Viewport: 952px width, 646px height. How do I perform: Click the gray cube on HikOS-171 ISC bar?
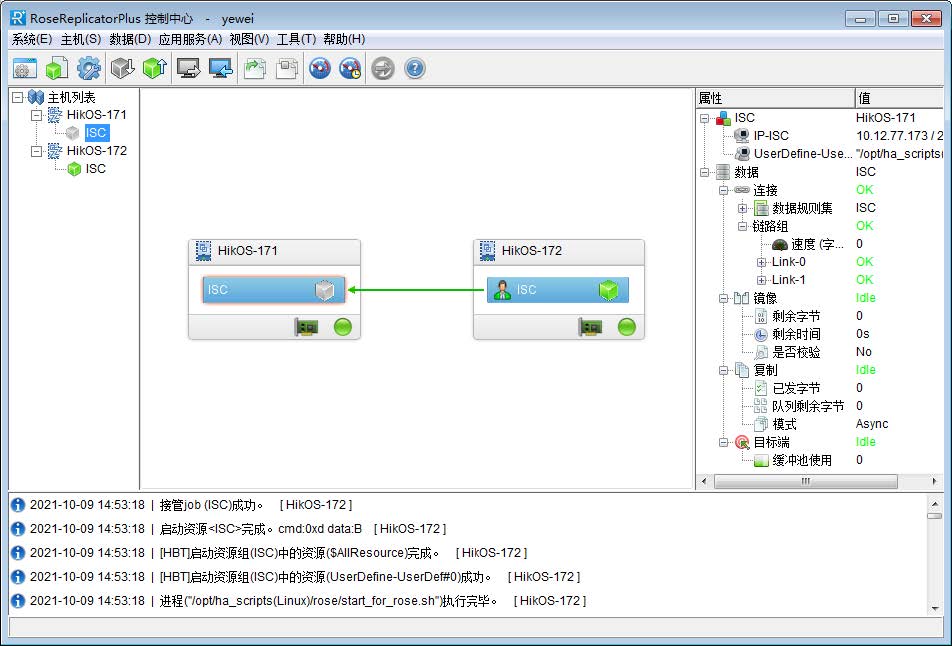point(325,290)
